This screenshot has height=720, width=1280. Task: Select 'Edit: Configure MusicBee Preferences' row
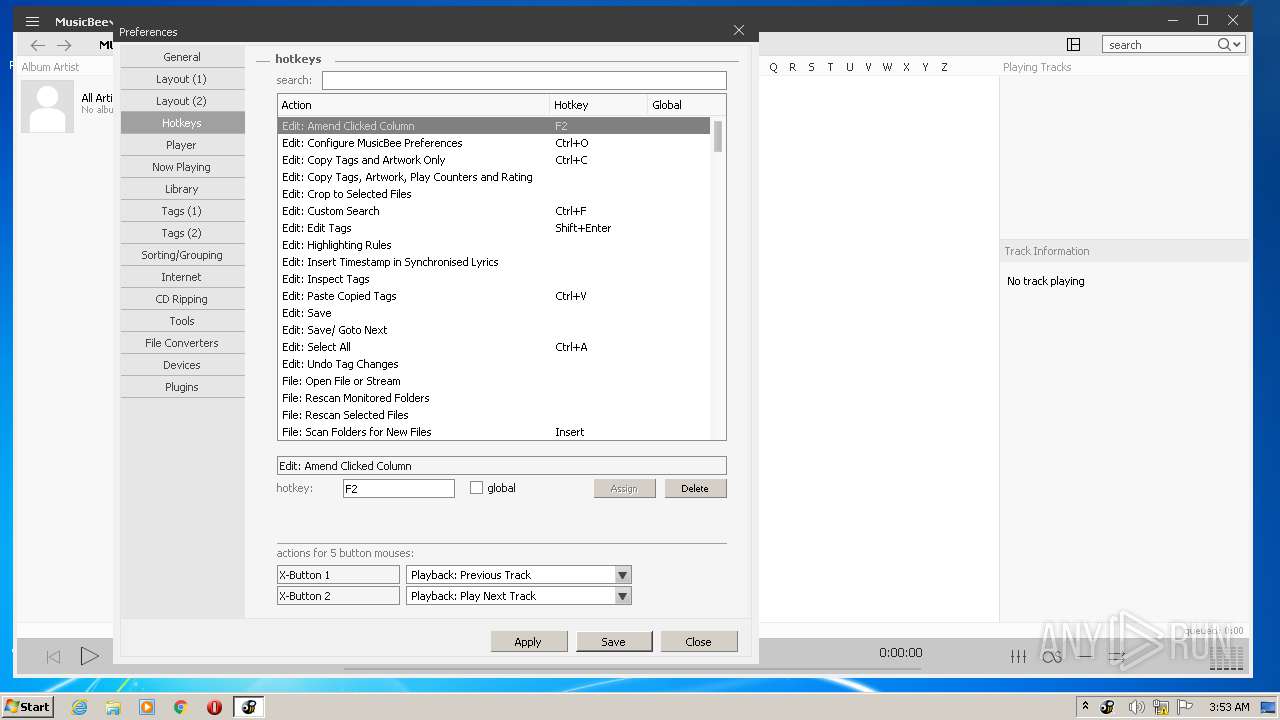click(x=494, y=143)
